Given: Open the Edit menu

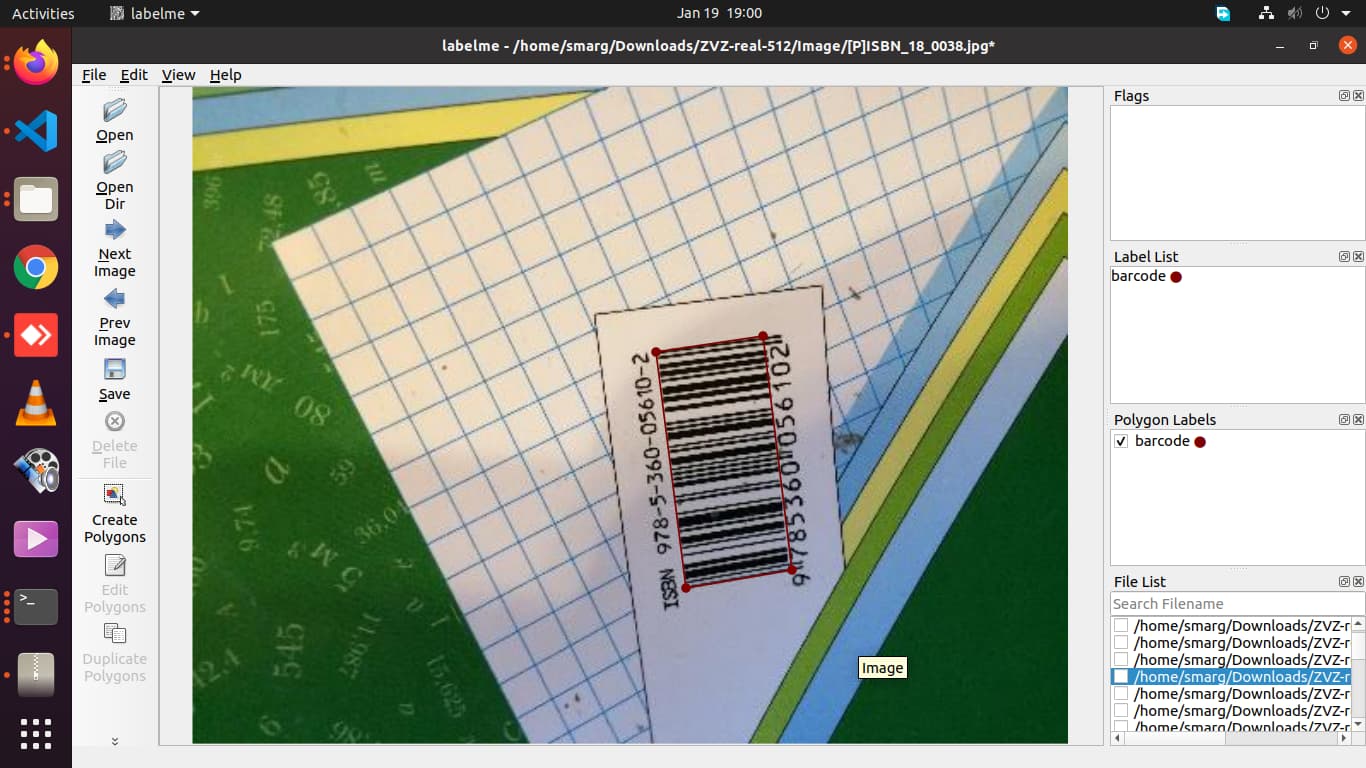Looking at the screenshot, I should point(134,75).
